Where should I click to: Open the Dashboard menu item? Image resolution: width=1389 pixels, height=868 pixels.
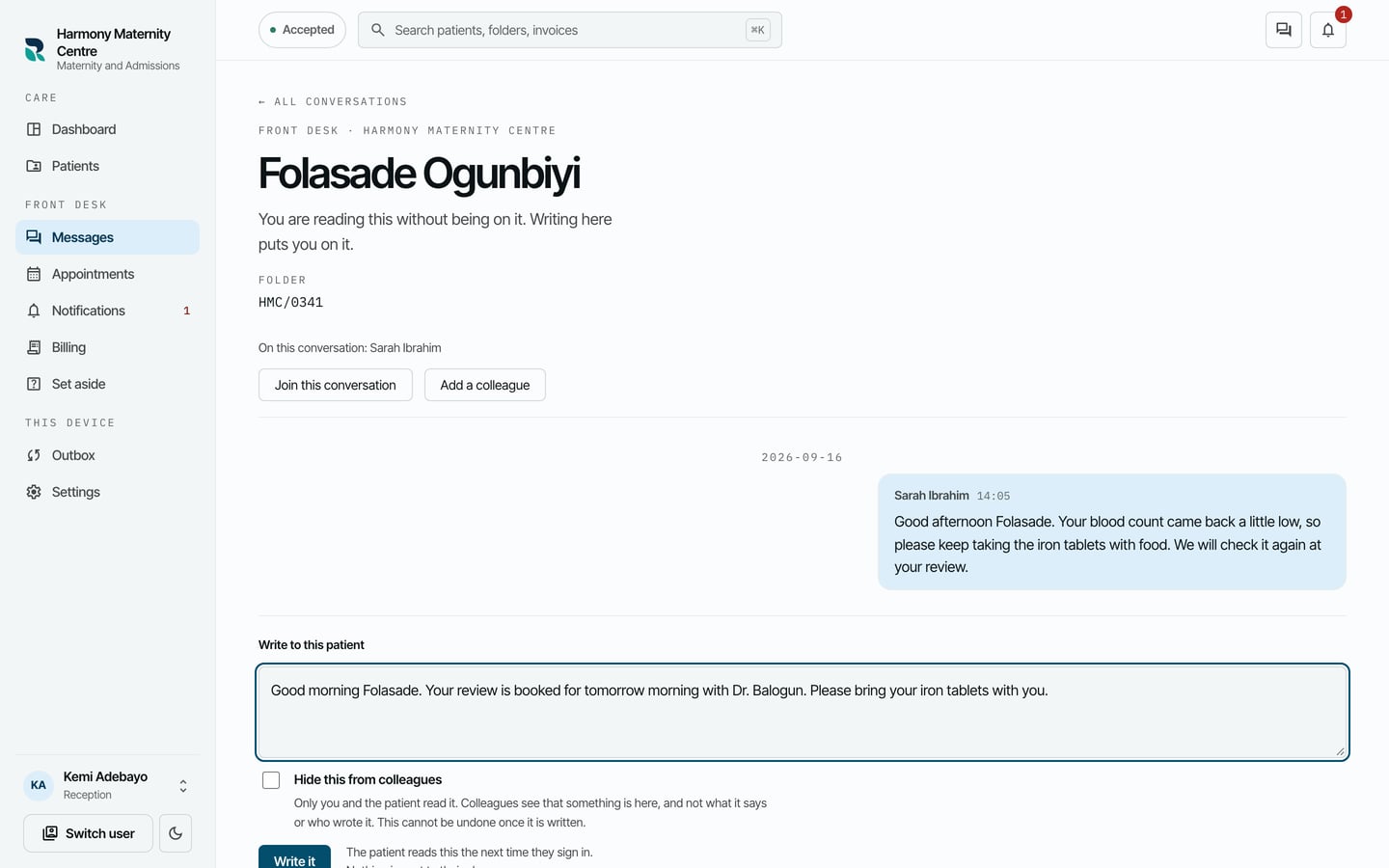107,129
